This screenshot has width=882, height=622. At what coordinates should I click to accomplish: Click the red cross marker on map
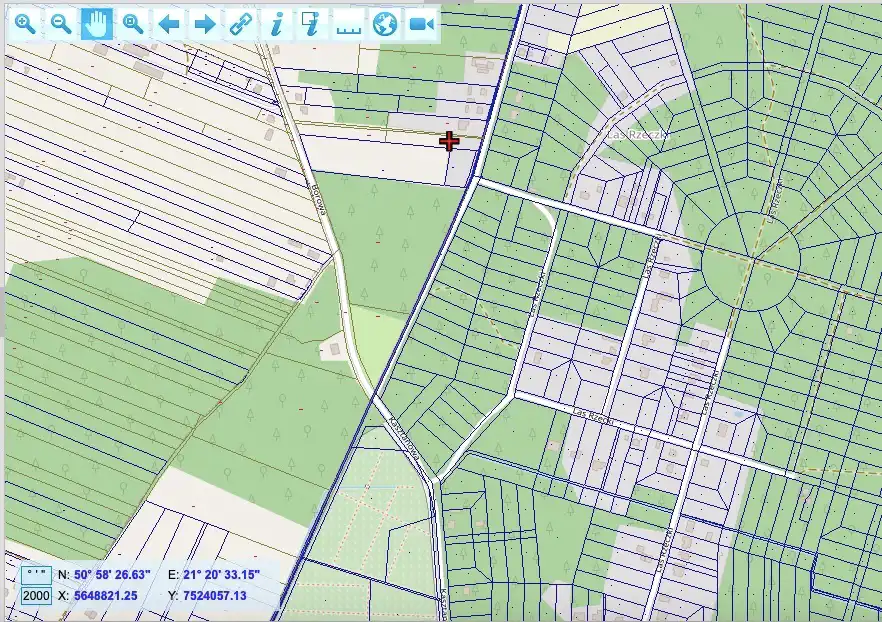[449, 141]
